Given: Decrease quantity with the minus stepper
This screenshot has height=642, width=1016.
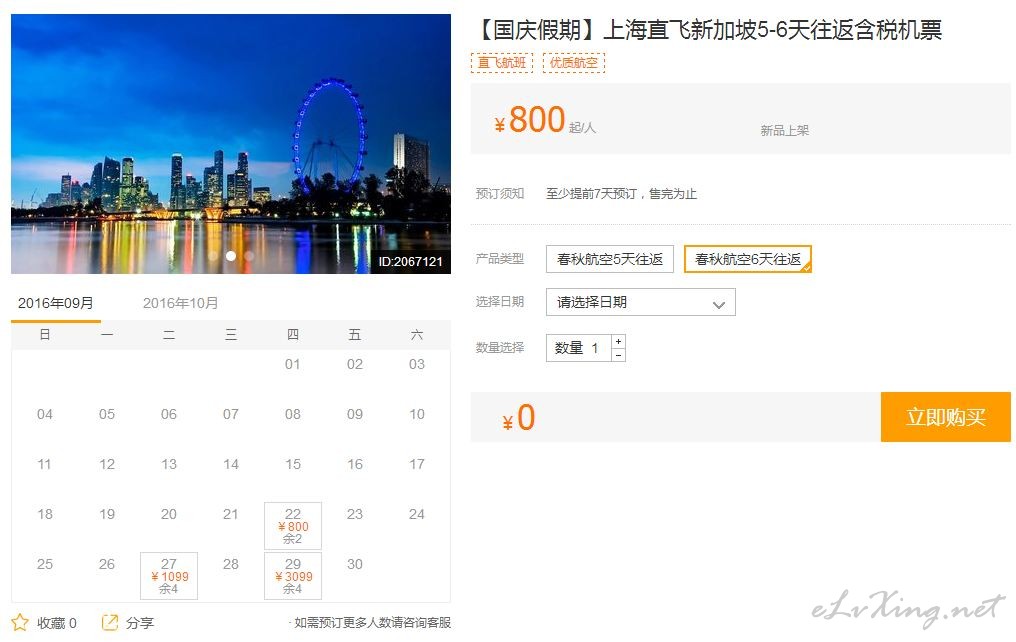Looking at the screenshot, I should pos(619,355).
